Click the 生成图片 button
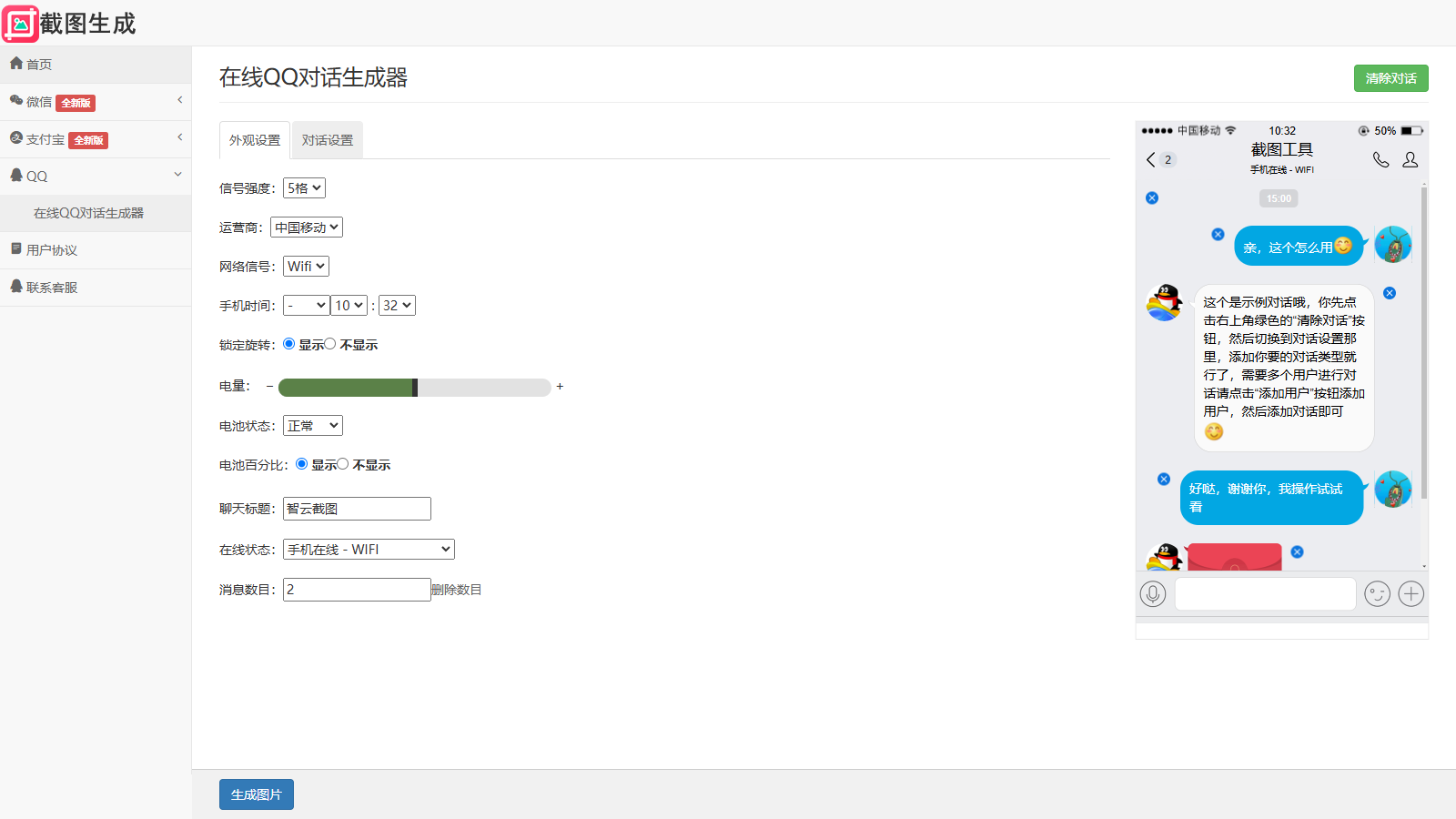Image resolution: width=1456 pixels, height=819 pixels. (257, 794)
